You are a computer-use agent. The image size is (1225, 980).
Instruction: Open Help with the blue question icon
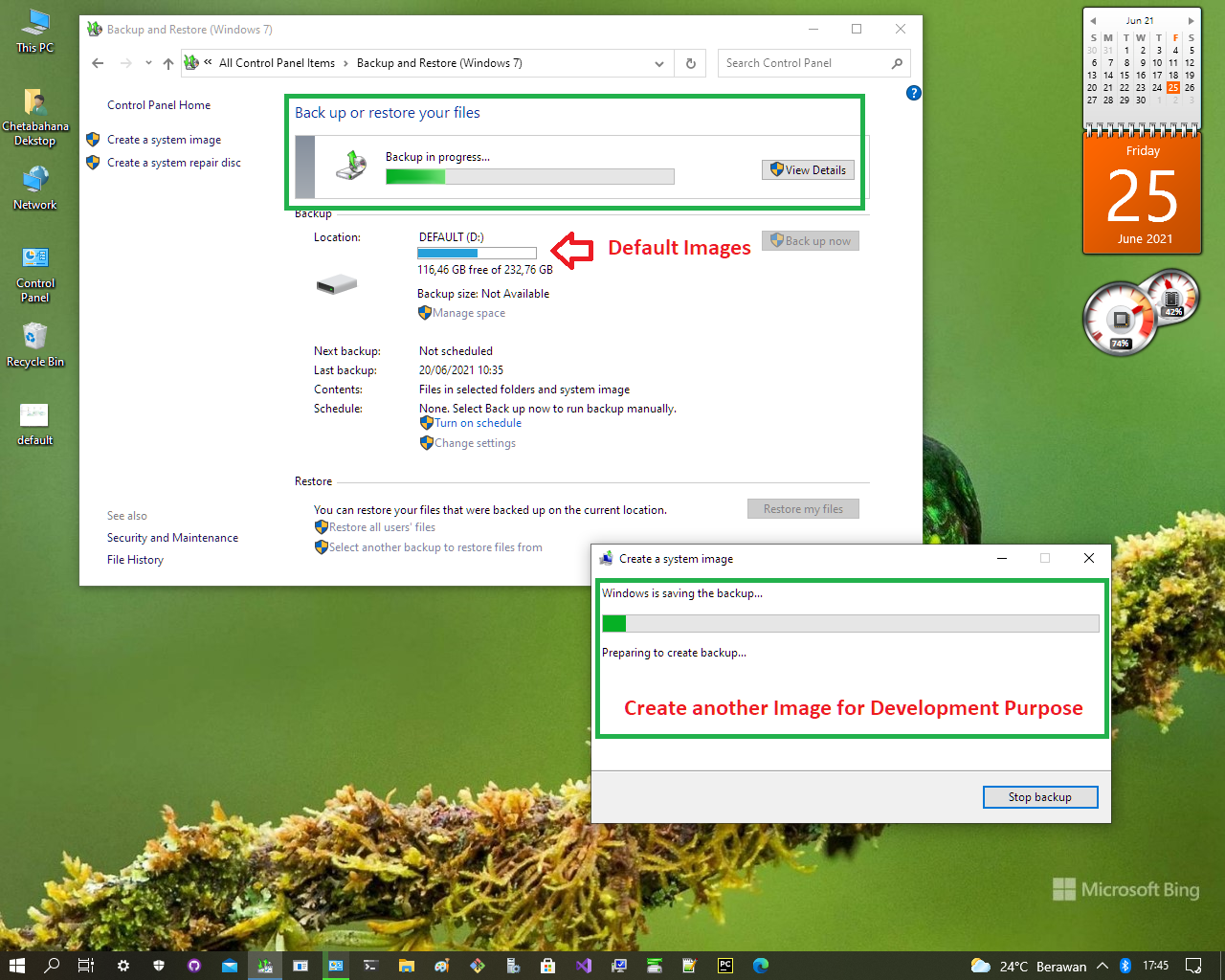[x=914, y=93]
